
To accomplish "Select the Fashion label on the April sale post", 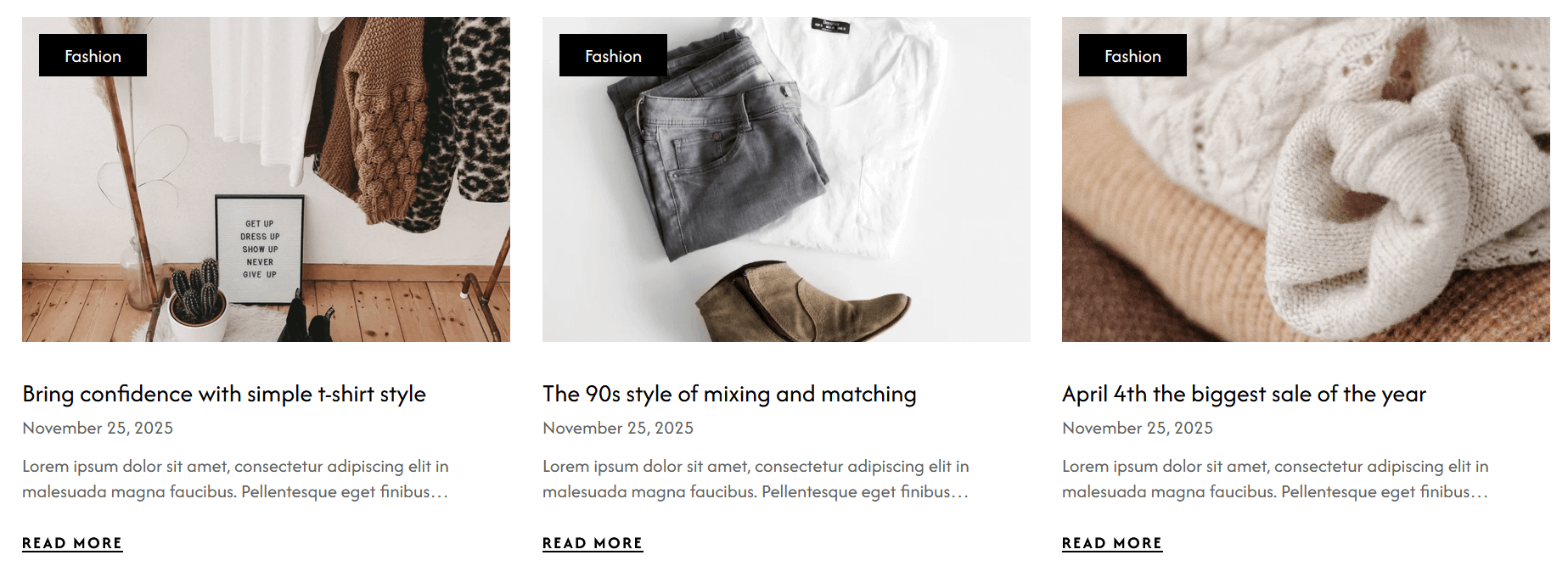I will (1132, 56).
